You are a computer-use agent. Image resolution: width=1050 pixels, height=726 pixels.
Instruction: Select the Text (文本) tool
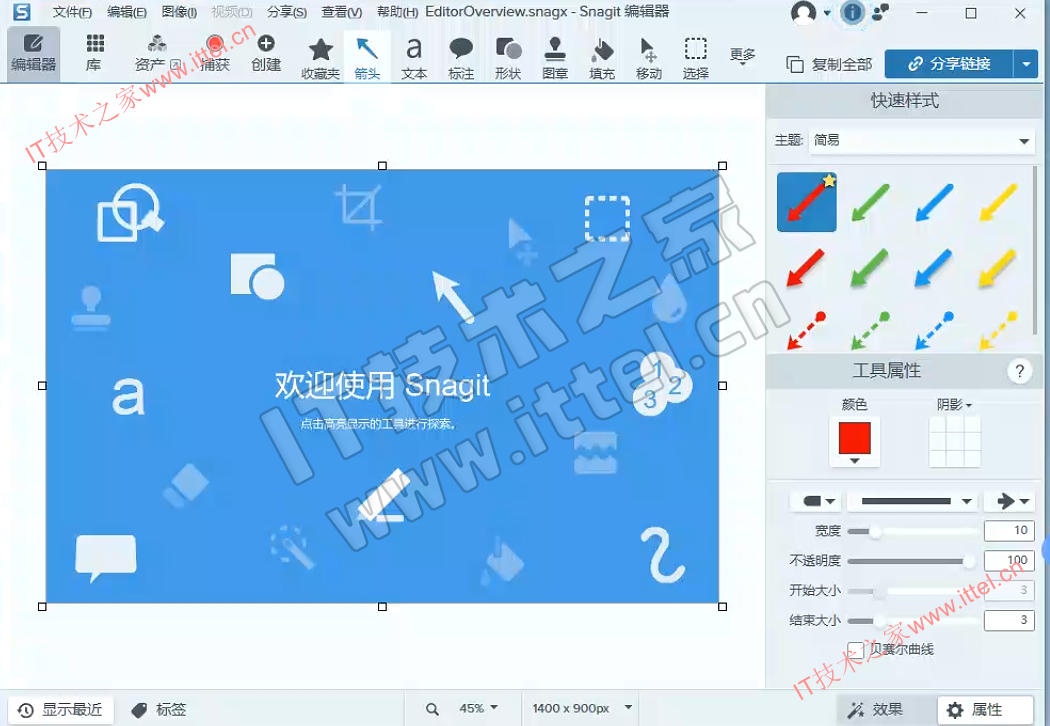click(x=414, y=57)
